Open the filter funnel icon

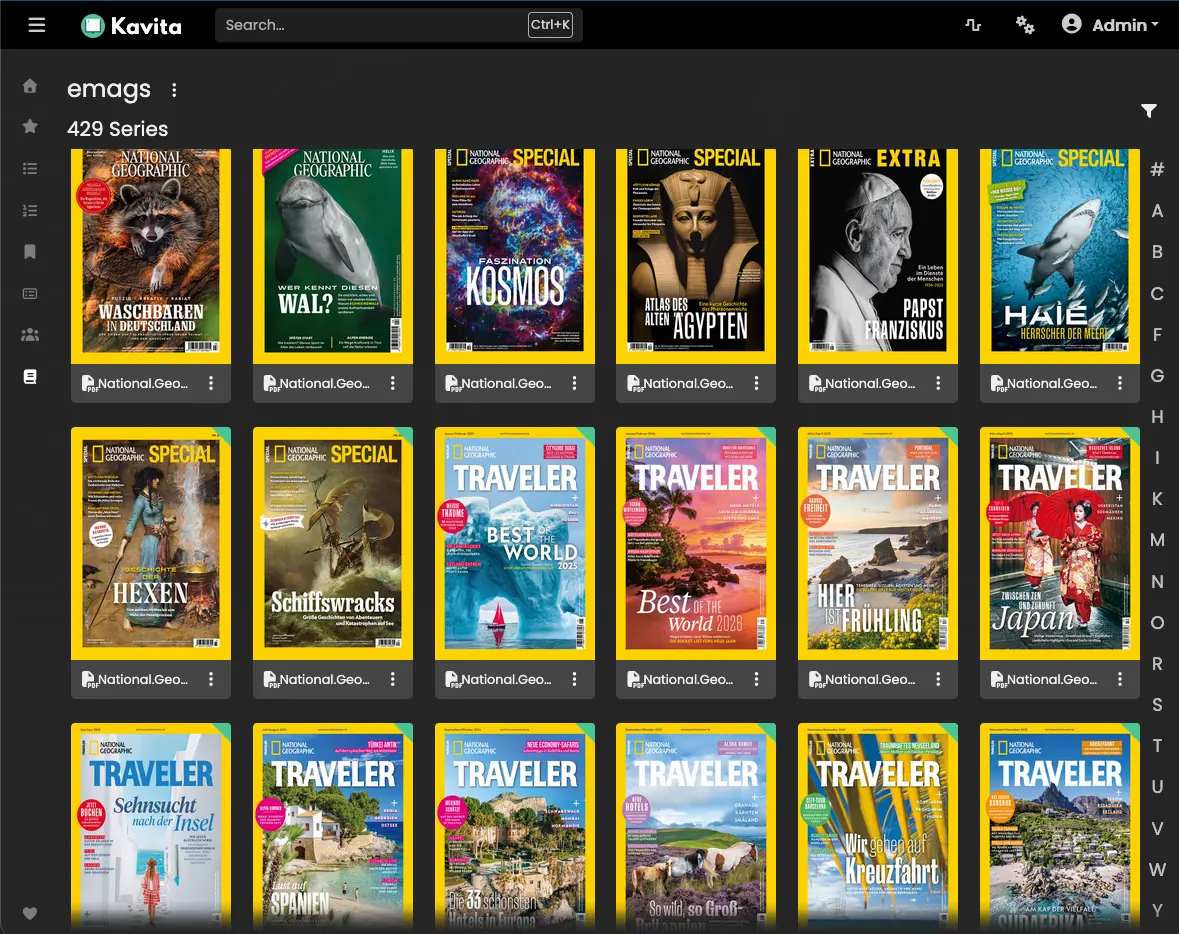pyautogui.click(x=1149, y=111)
